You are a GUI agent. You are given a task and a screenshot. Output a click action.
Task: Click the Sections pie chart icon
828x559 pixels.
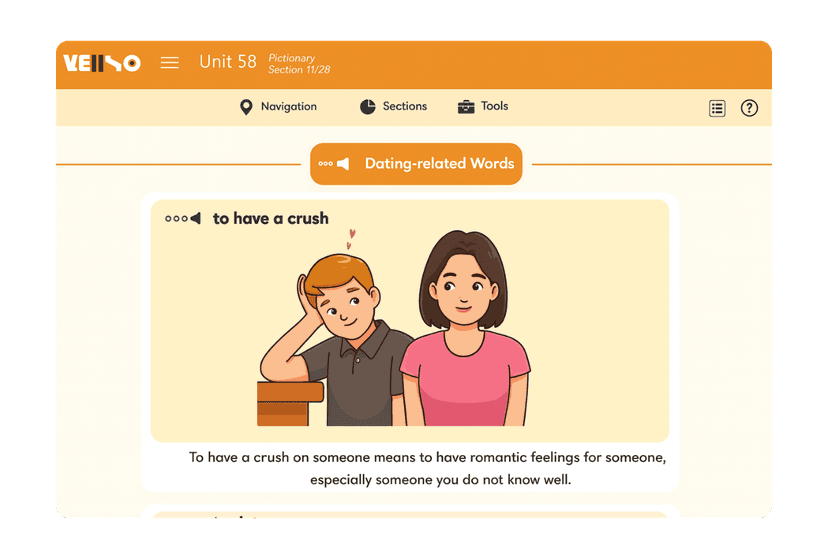[368, 107]
